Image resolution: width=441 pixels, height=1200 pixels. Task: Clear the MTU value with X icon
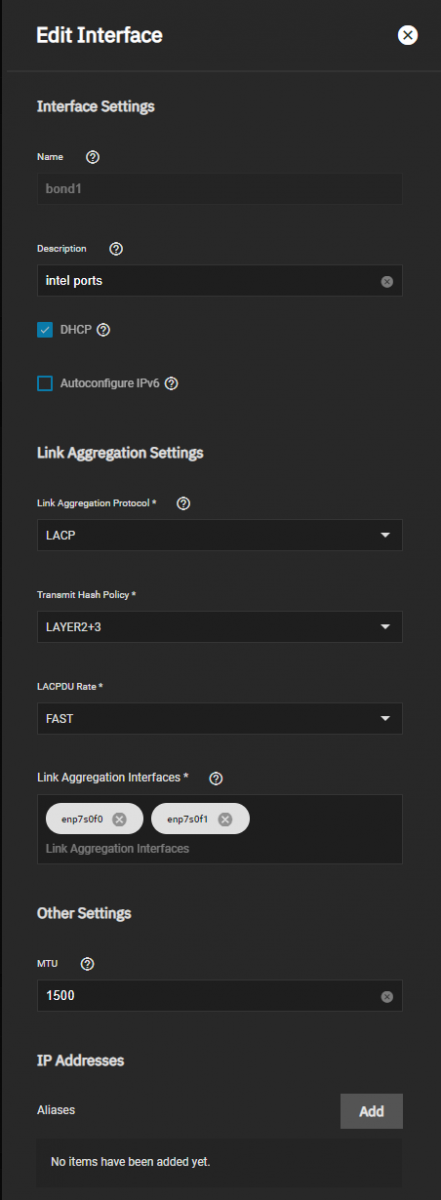(x=387, y=997)
